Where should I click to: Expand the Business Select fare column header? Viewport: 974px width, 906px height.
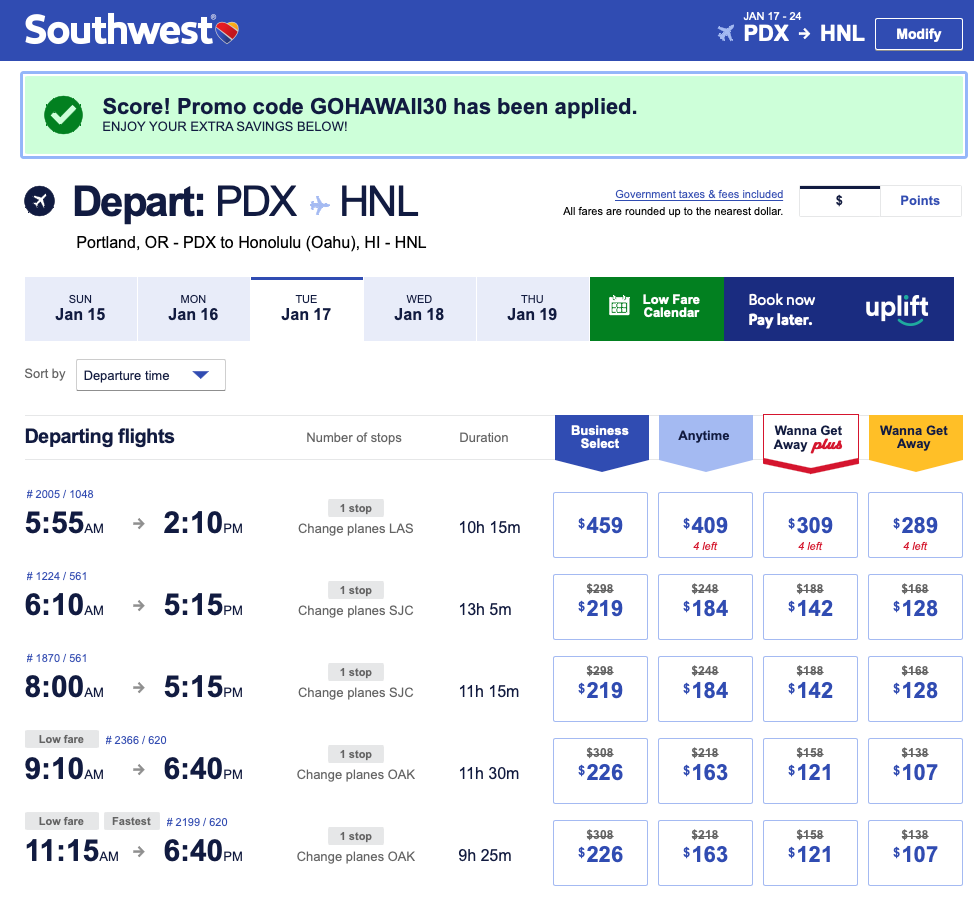click(x=600, y=438)
